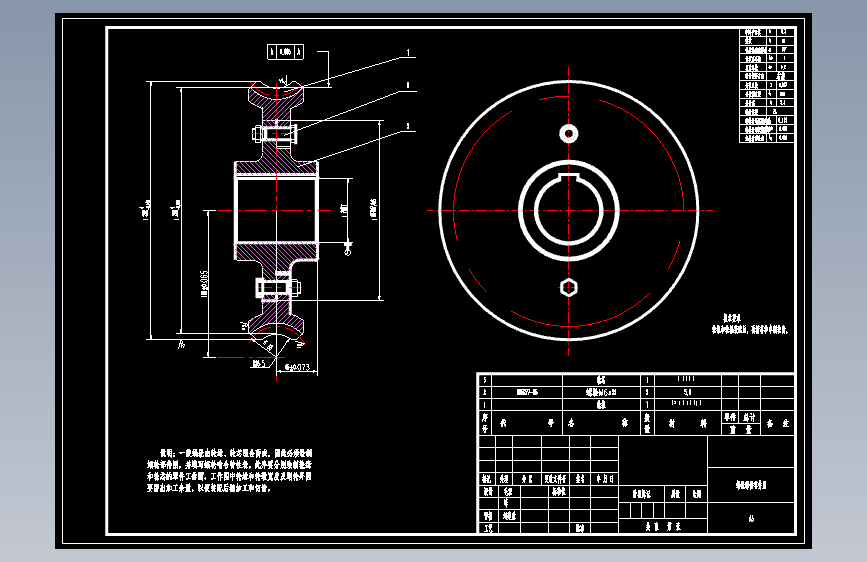Click the small round hole atop the wheel

click(568, 134)
